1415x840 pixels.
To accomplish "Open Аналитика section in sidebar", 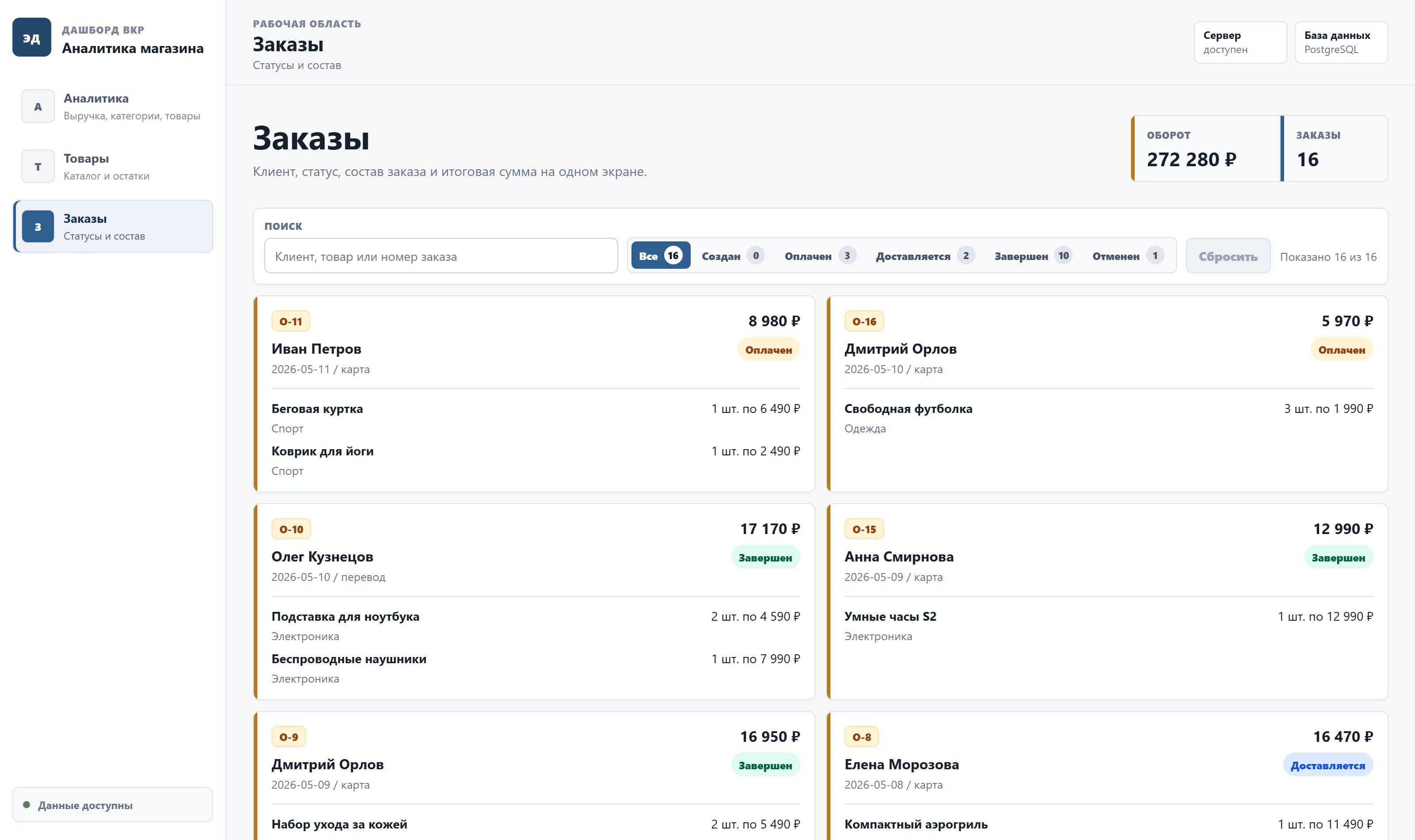I will (113, 107).
